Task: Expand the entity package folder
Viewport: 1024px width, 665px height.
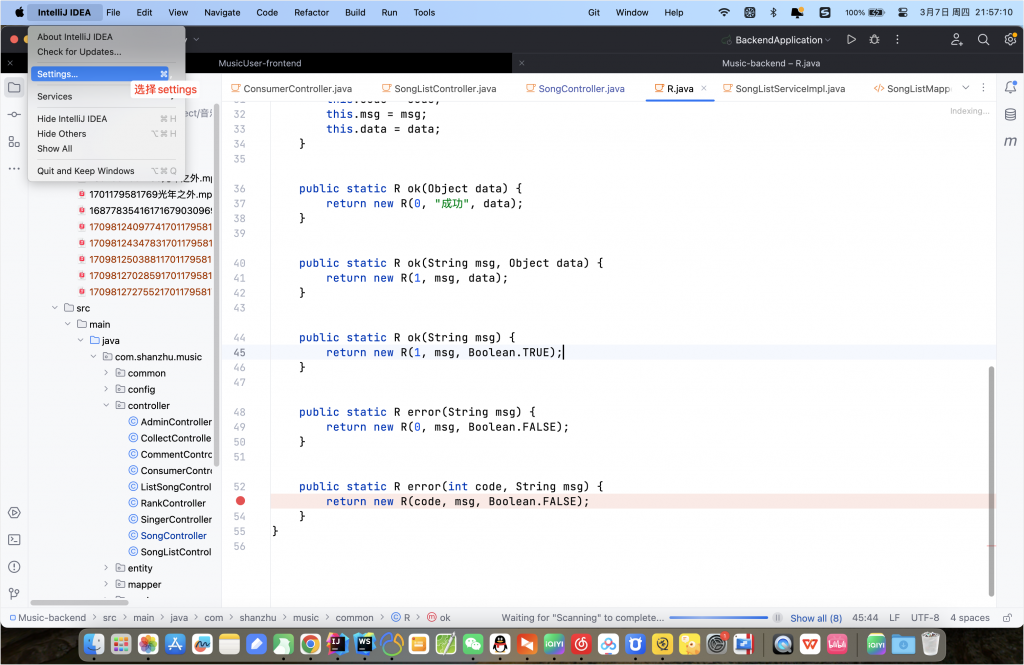Action: coord(107,568)
